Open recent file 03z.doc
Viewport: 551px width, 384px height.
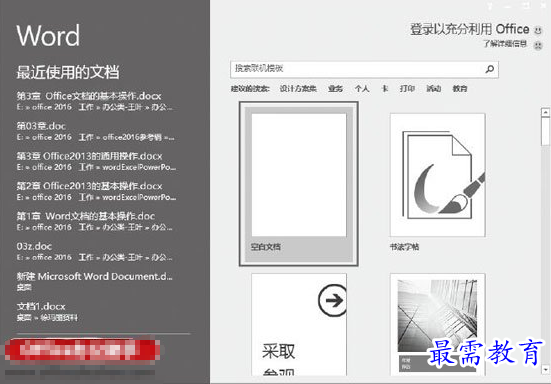tap(96, 252)
